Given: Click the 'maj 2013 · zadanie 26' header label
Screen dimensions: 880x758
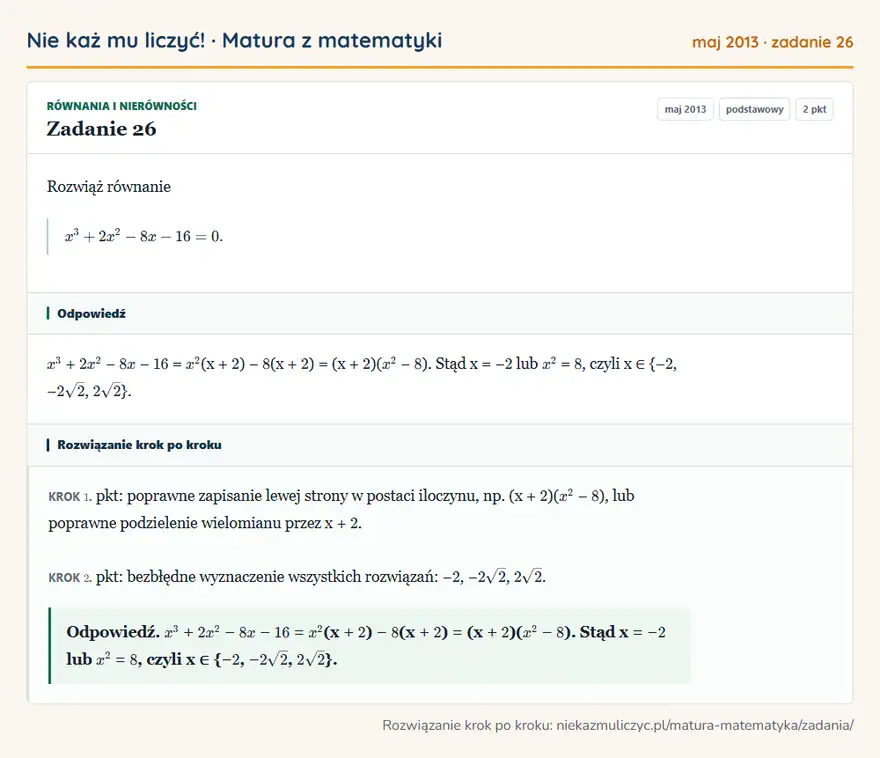Looking at the screenshot, I should [772, 42].
